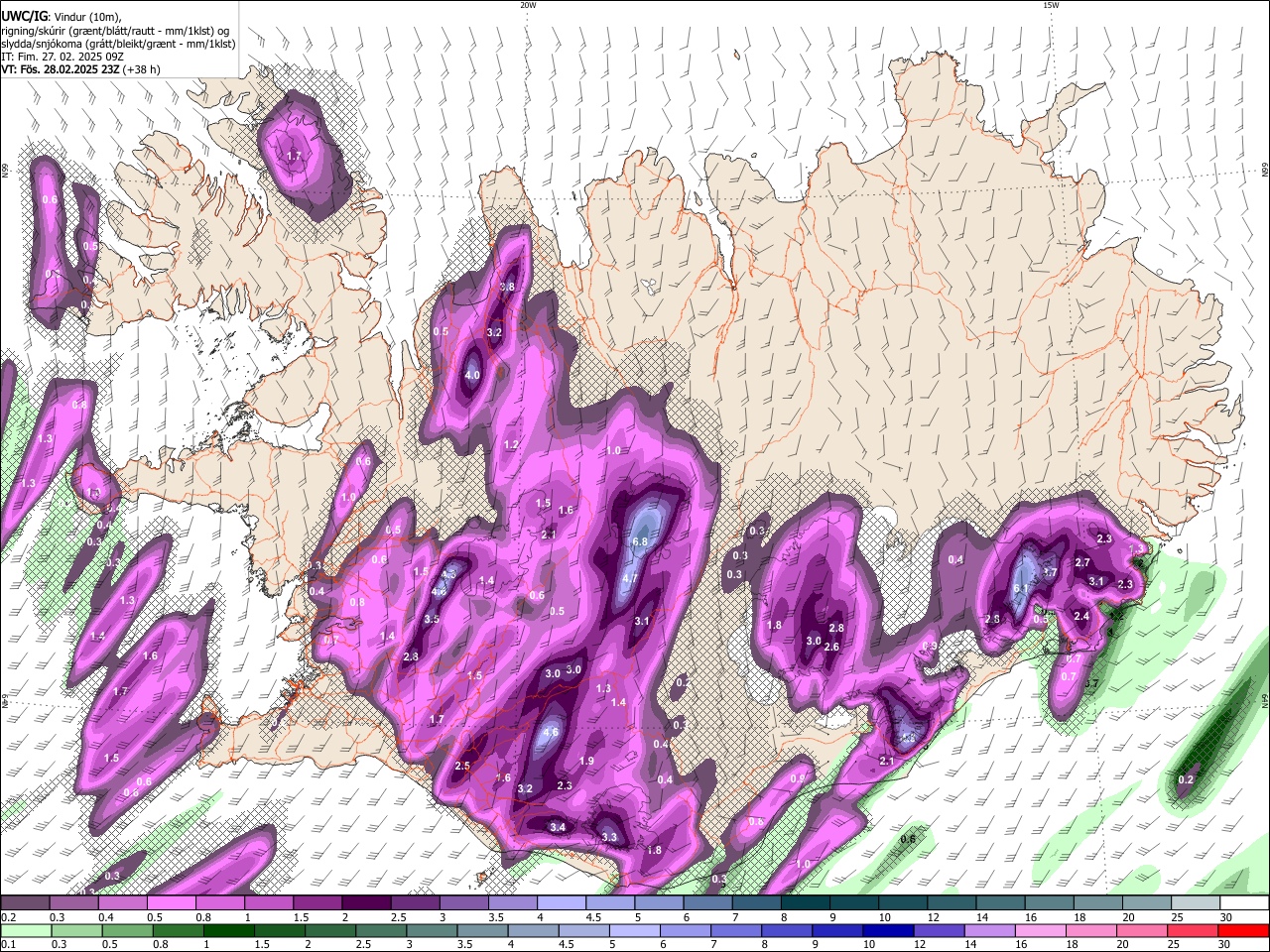Click the 4.6 value in the south
1270x952 pixels.
pos(551,733)
